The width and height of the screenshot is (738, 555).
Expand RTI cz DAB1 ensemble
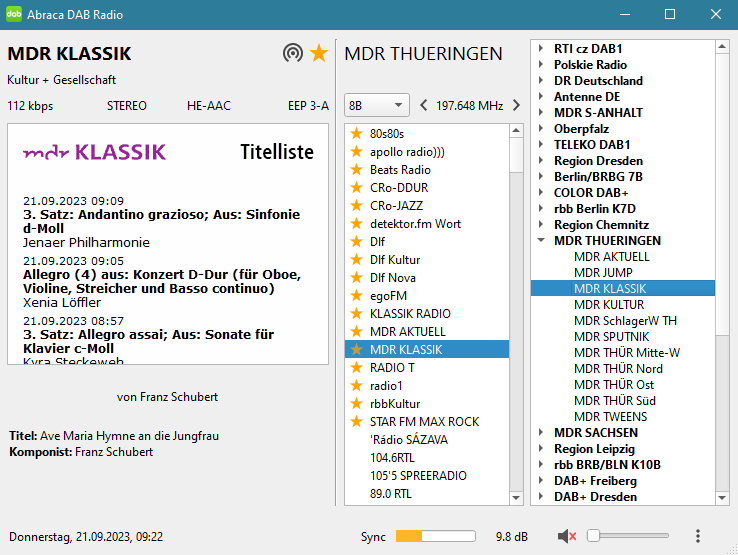[541, 48]
